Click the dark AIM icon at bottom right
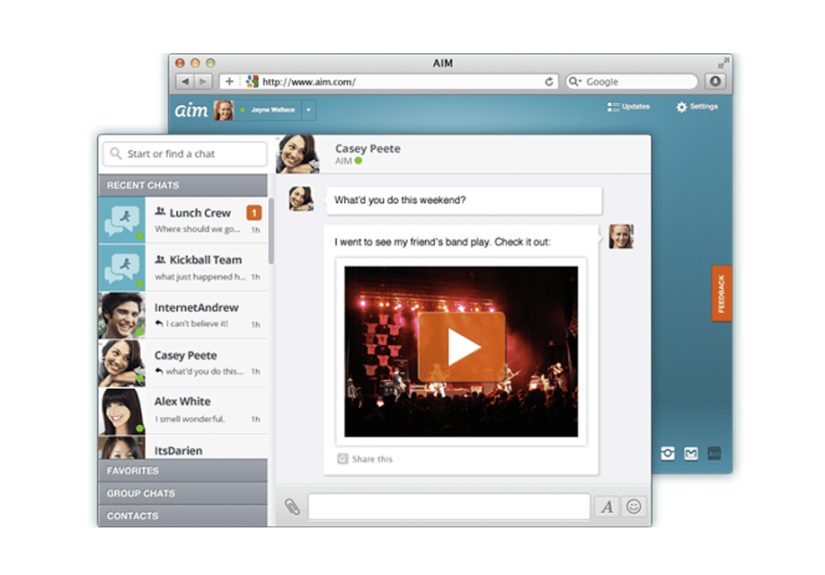 coord(714,453)
